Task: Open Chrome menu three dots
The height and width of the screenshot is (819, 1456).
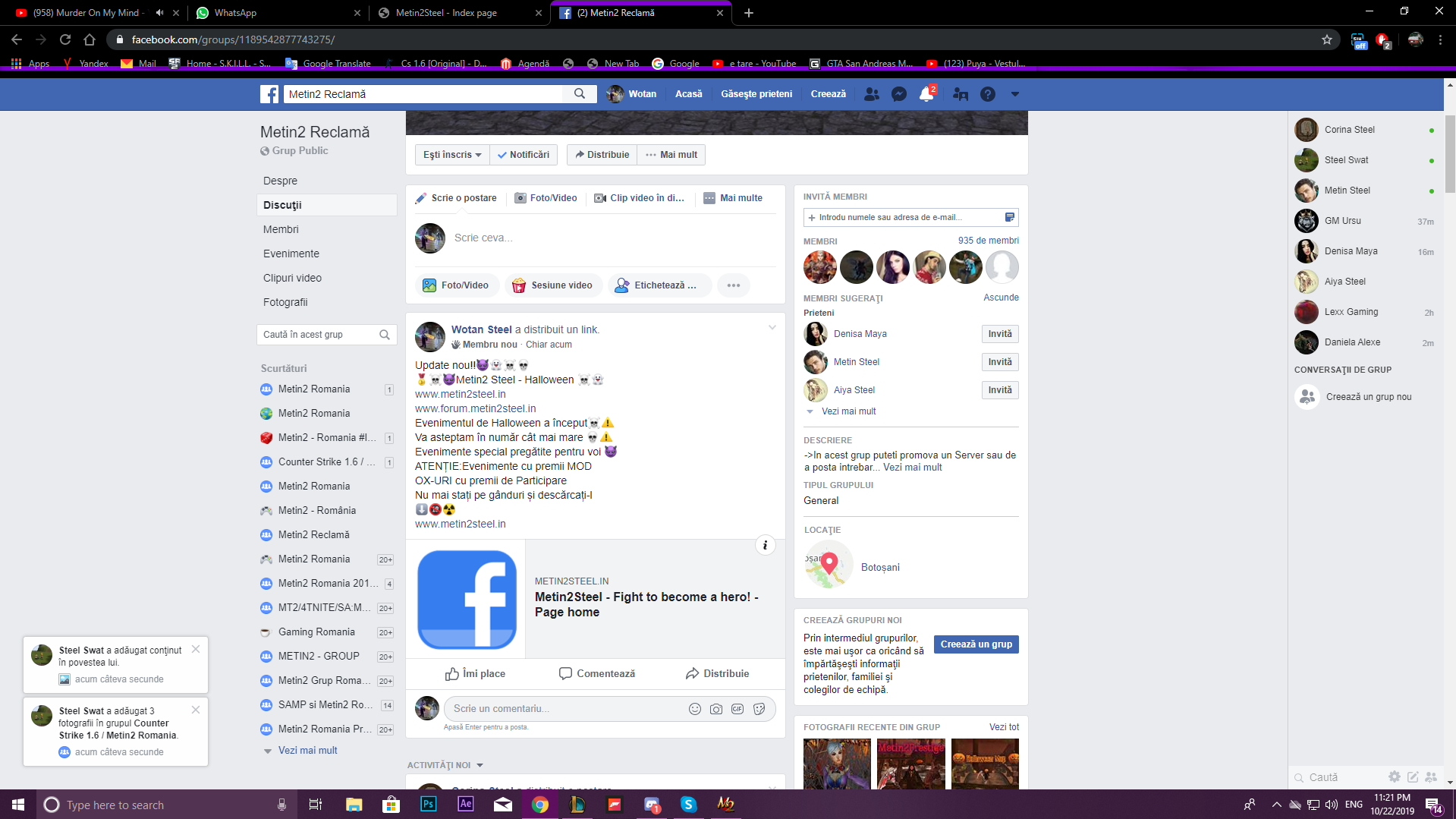Action: click(1440, 39)
